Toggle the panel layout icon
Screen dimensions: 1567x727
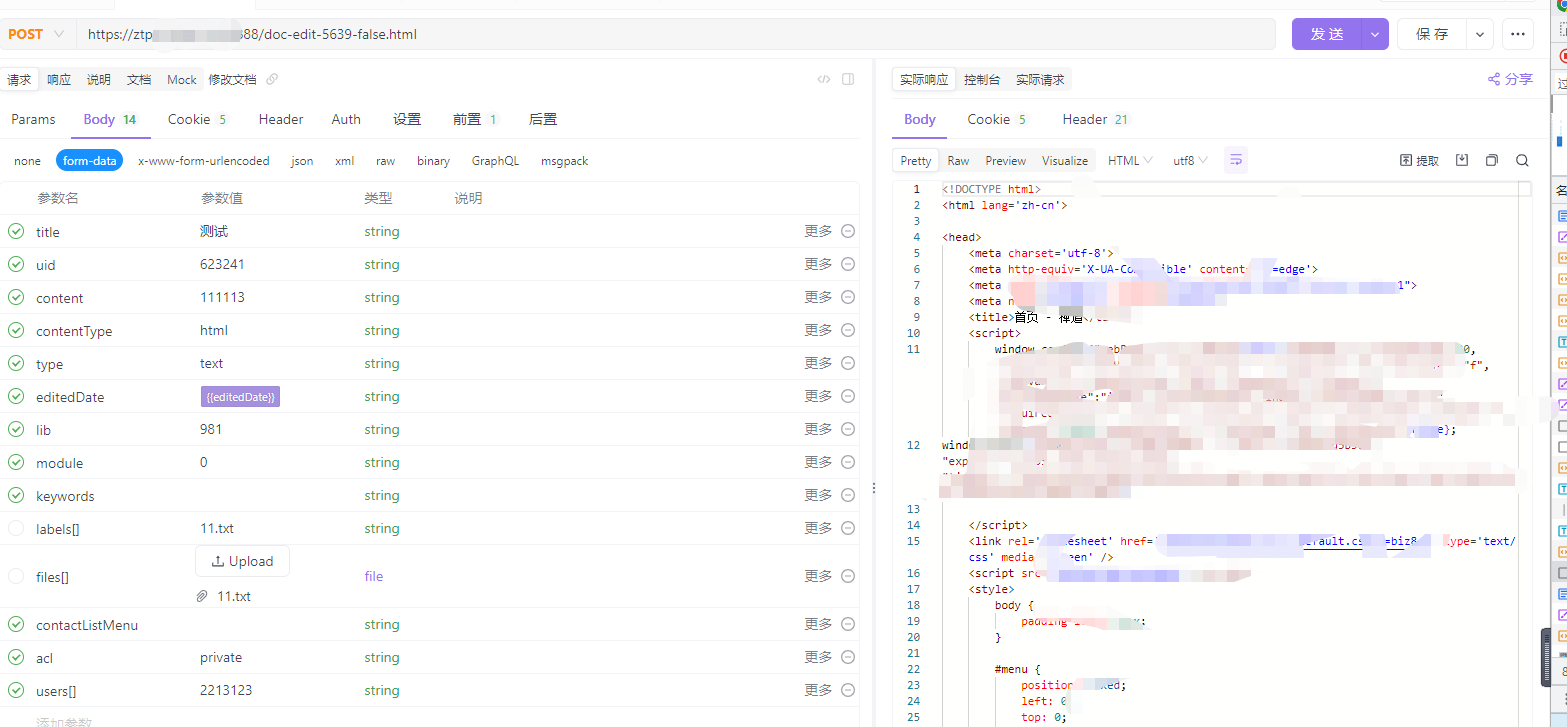(x=847, y=80)
